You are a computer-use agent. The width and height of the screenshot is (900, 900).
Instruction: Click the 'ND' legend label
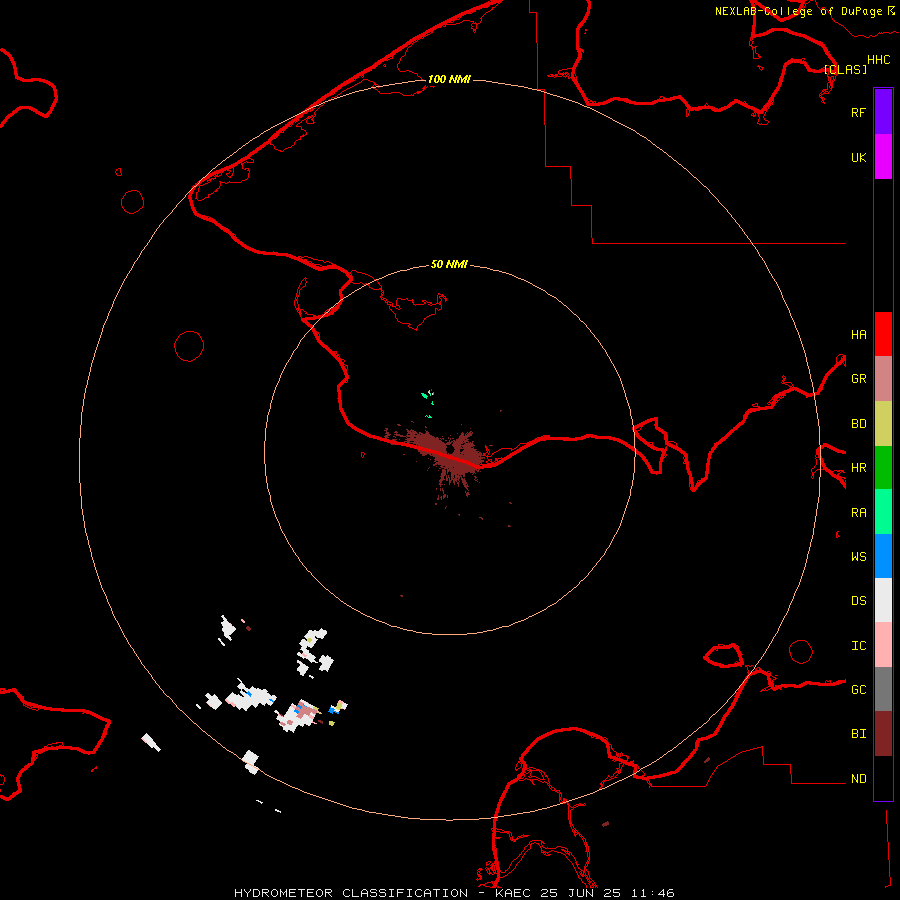coord(859,779)
